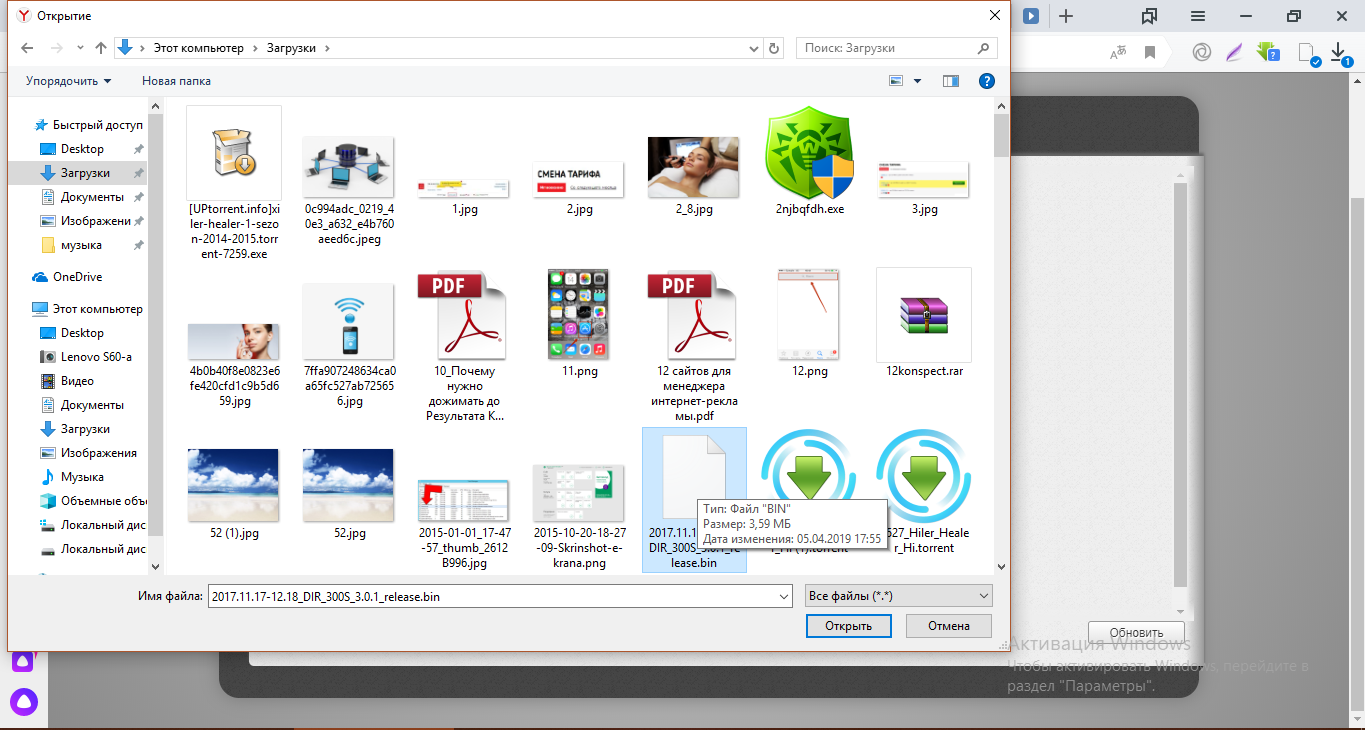
Task: Select the UPtorrent.info torrent-7259.exe installer file
Action: tap(234, 184)
